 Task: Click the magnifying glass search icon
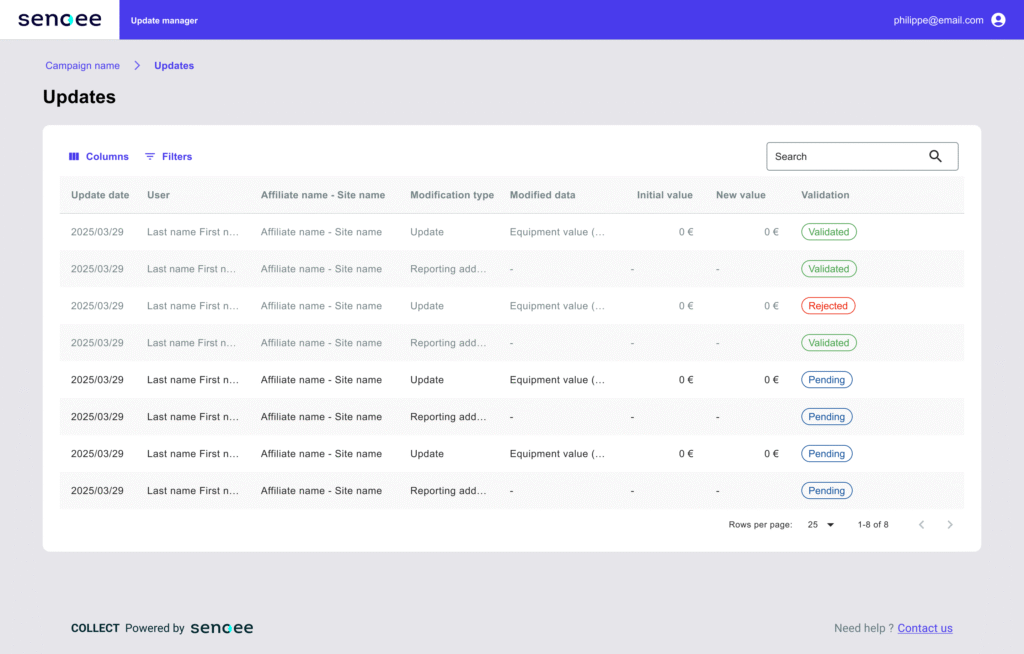(935, 156)
